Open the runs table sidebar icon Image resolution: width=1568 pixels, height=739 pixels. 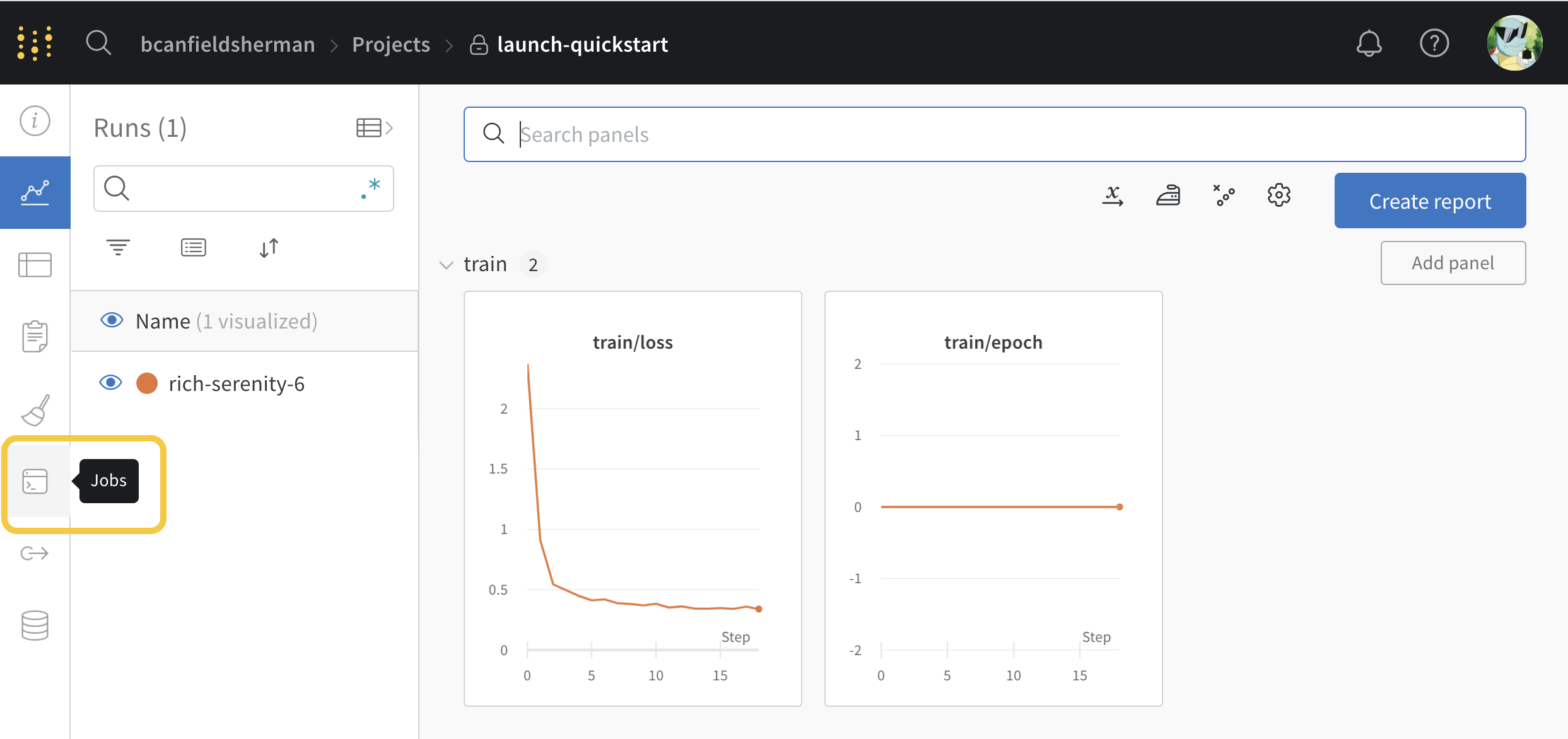35,265
